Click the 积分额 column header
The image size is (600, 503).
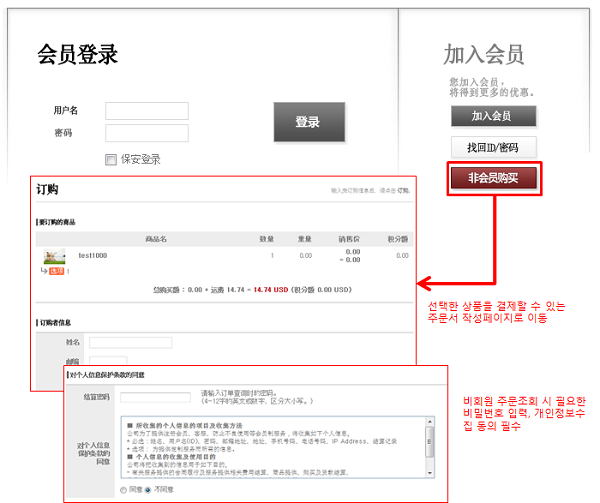click(398, 239)
